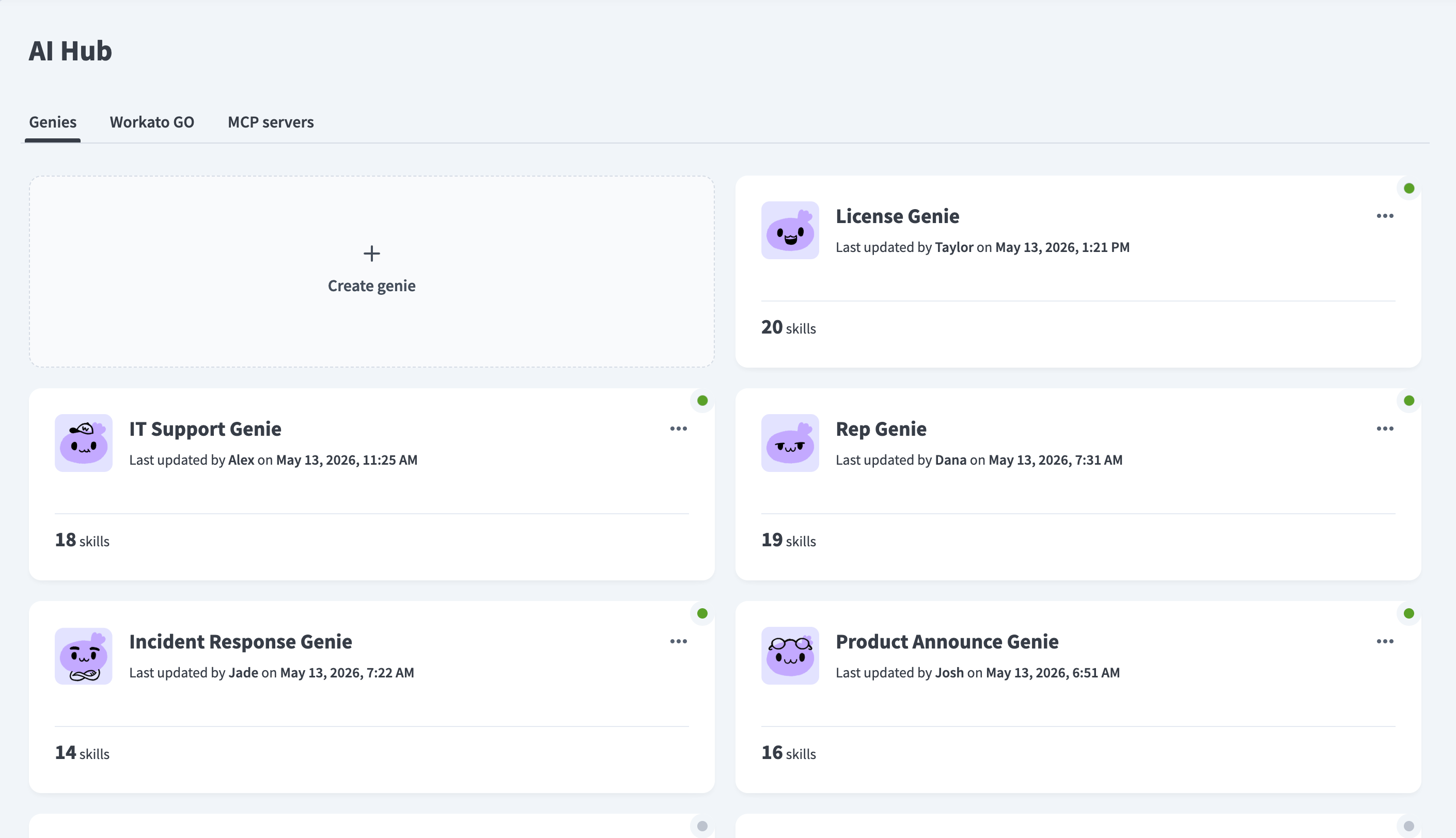This screenshot has width=1456, height=838.
Task: Open IT Support Genie more options menu
Action: [678, 429]
